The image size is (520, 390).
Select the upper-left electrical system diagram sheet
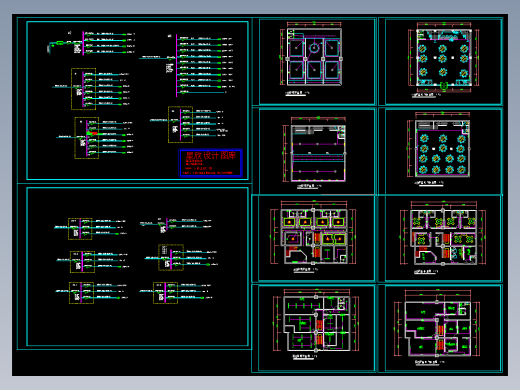pyautogui.click(x=137, y=101)
